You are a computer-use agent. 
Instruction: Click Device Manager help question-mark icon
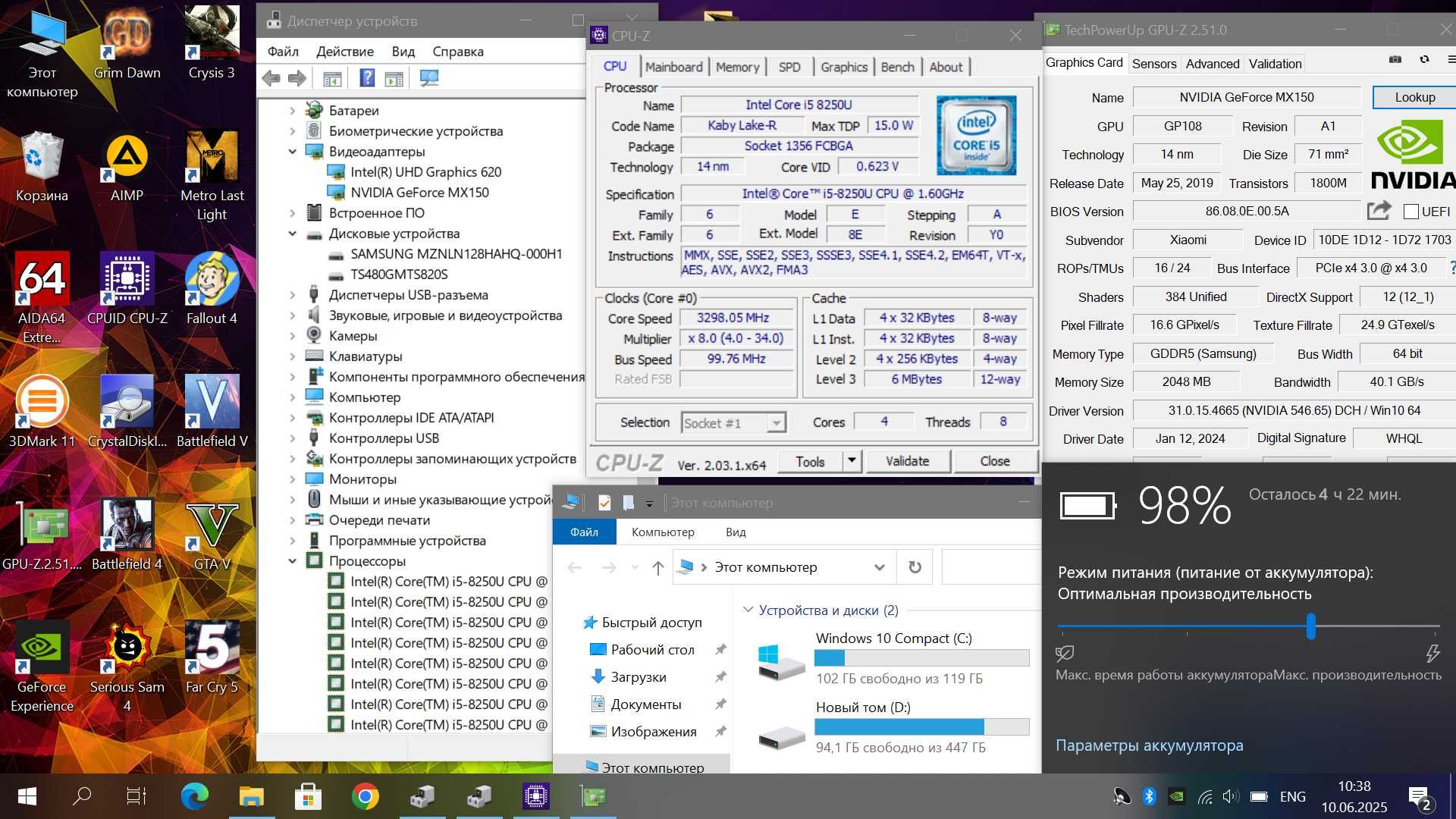click(x=367, y=78)
